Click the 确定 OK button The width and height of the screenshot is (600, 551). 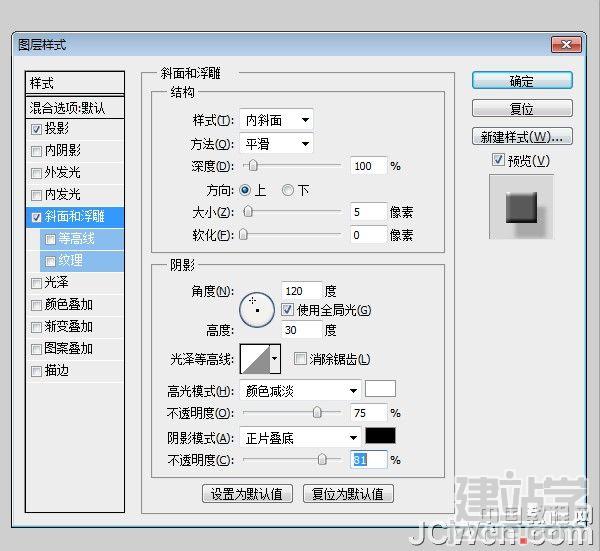[x=522, y=81]
